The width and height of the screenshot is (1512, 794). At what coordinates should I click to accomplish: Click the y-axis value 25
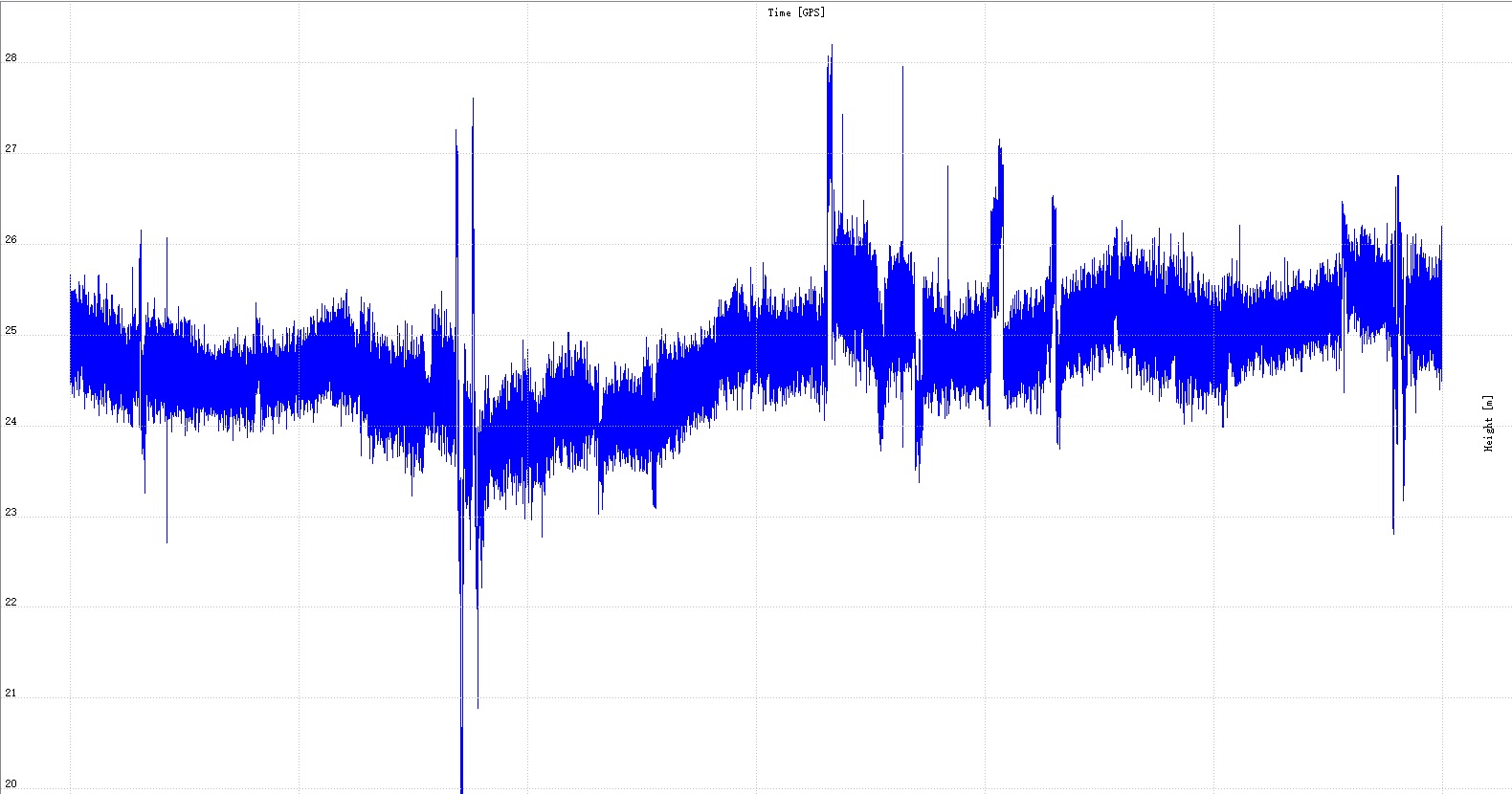[x=11, y=331]
